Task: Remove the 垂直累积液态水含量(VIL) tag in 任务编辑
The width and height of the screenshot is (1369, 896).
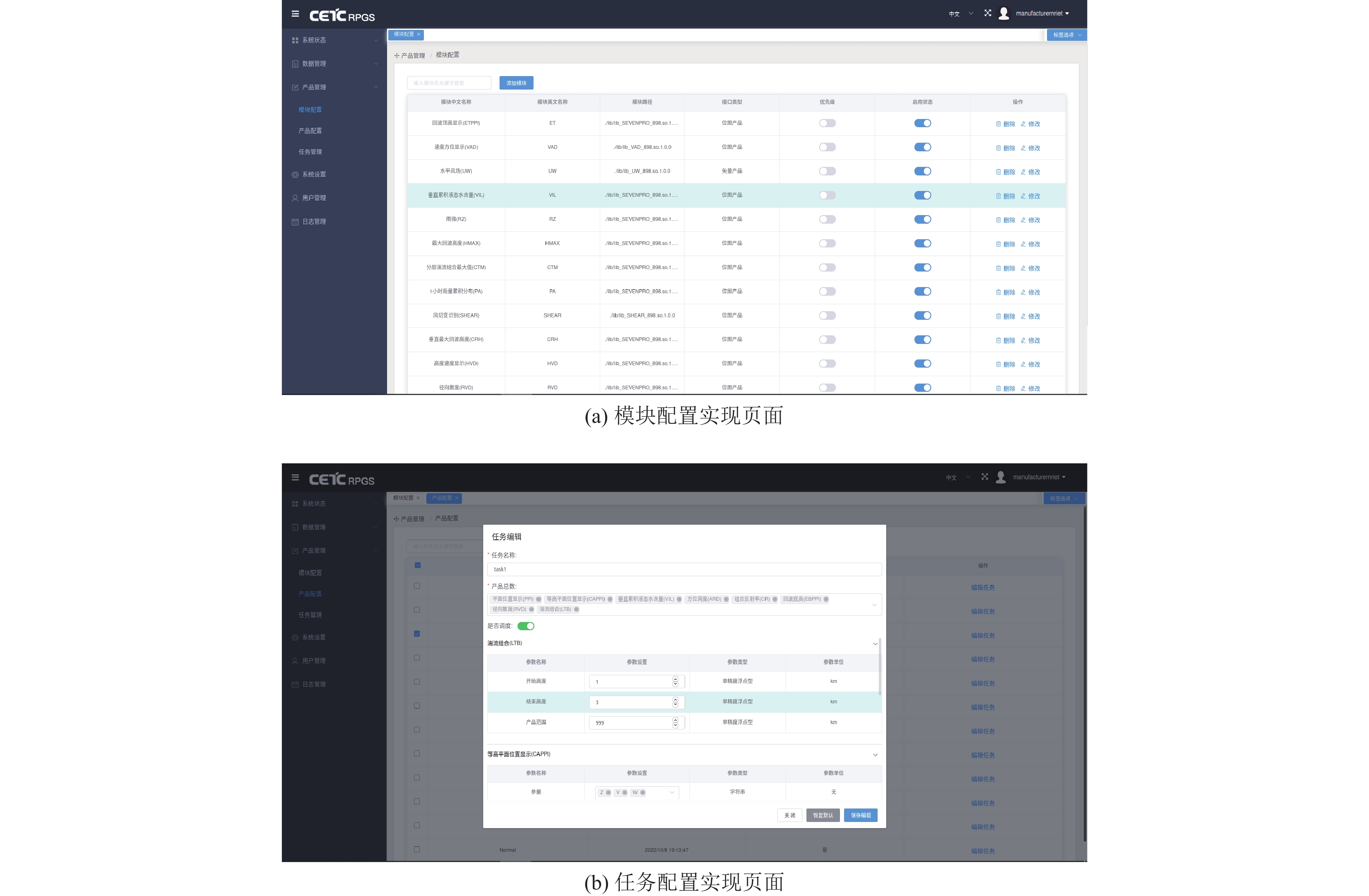Action: pos(679,599)
